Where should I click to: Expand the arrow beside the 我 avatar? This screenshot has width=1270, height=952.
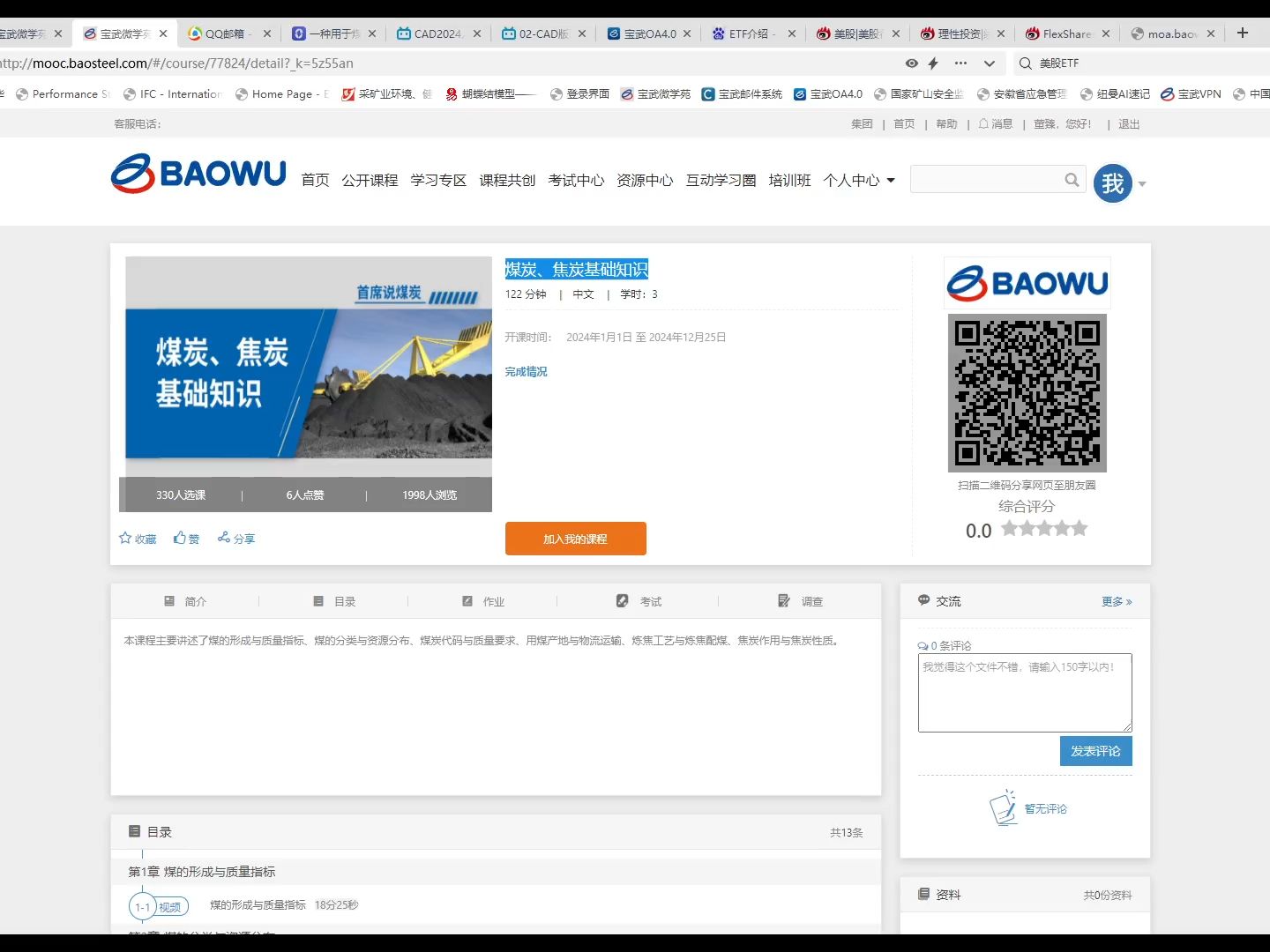coord(1142,184)
